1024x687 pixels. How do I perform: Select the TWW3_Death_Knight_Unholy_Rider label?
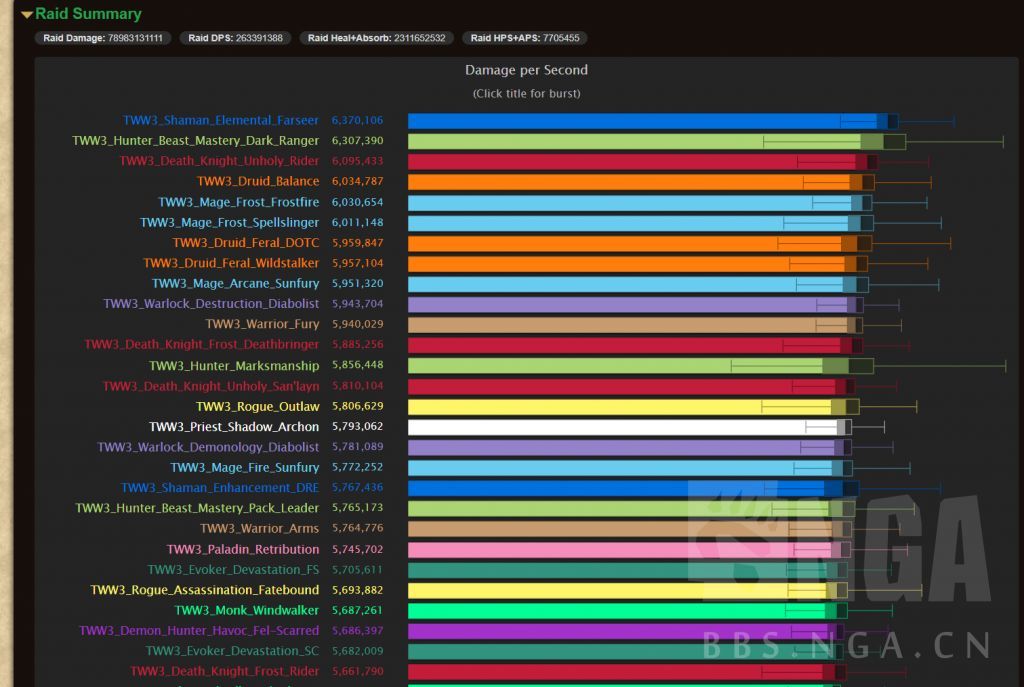click(x=219, y=161)
